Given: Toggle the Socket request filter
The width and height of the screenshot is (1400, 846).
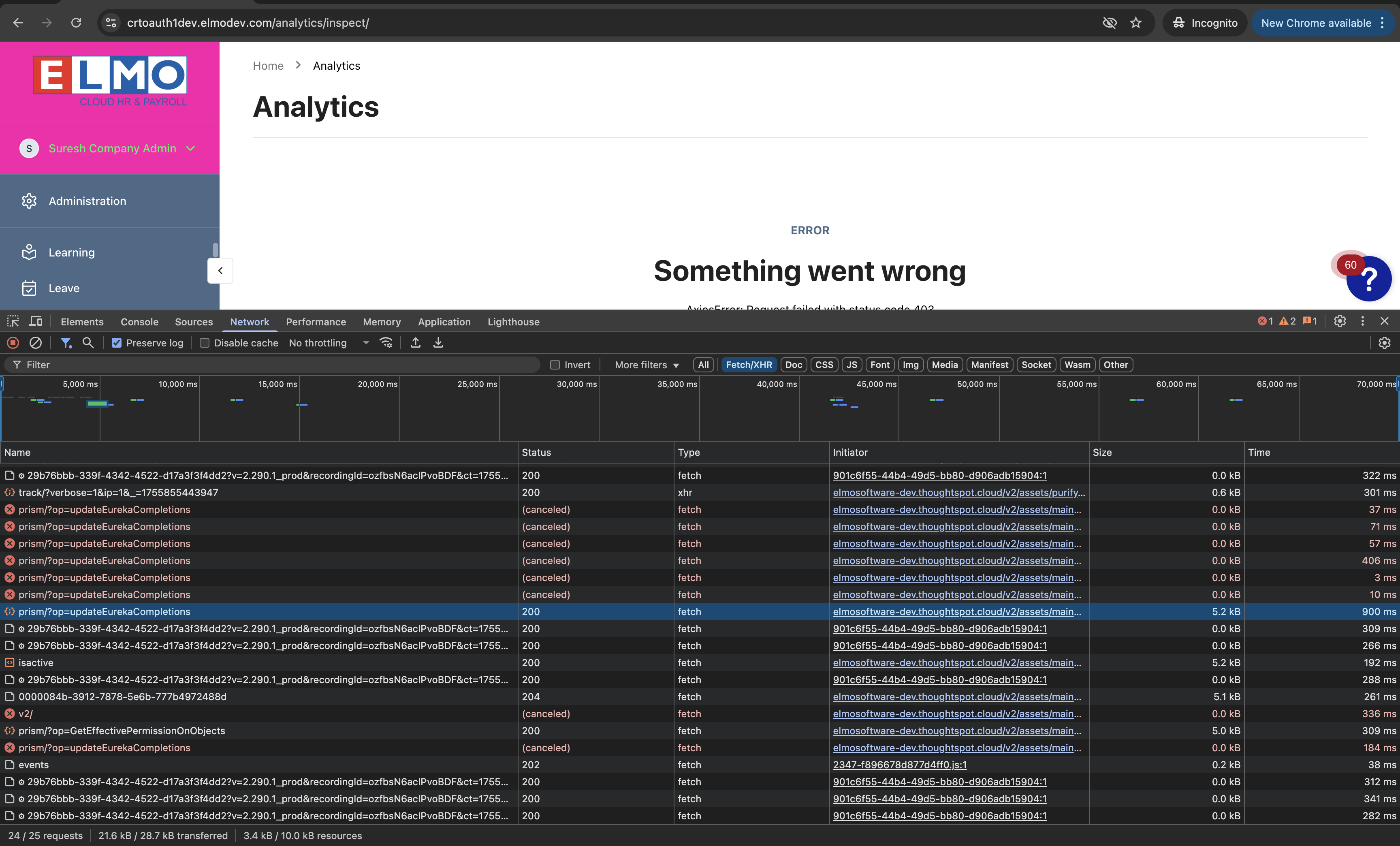Looking at the screenshot, I should coord(1036,365).
